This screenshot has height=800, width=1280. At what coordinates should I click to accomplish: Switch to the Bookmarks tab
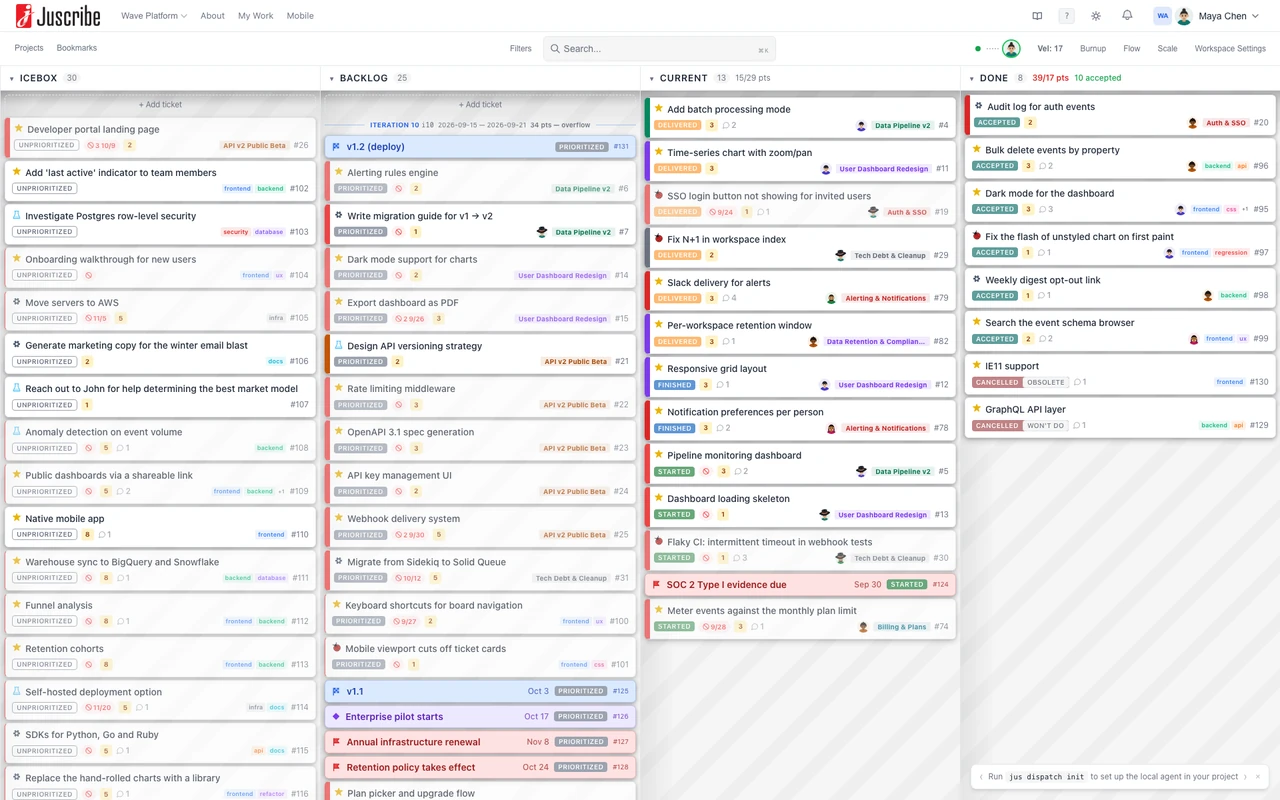[77, 48]
